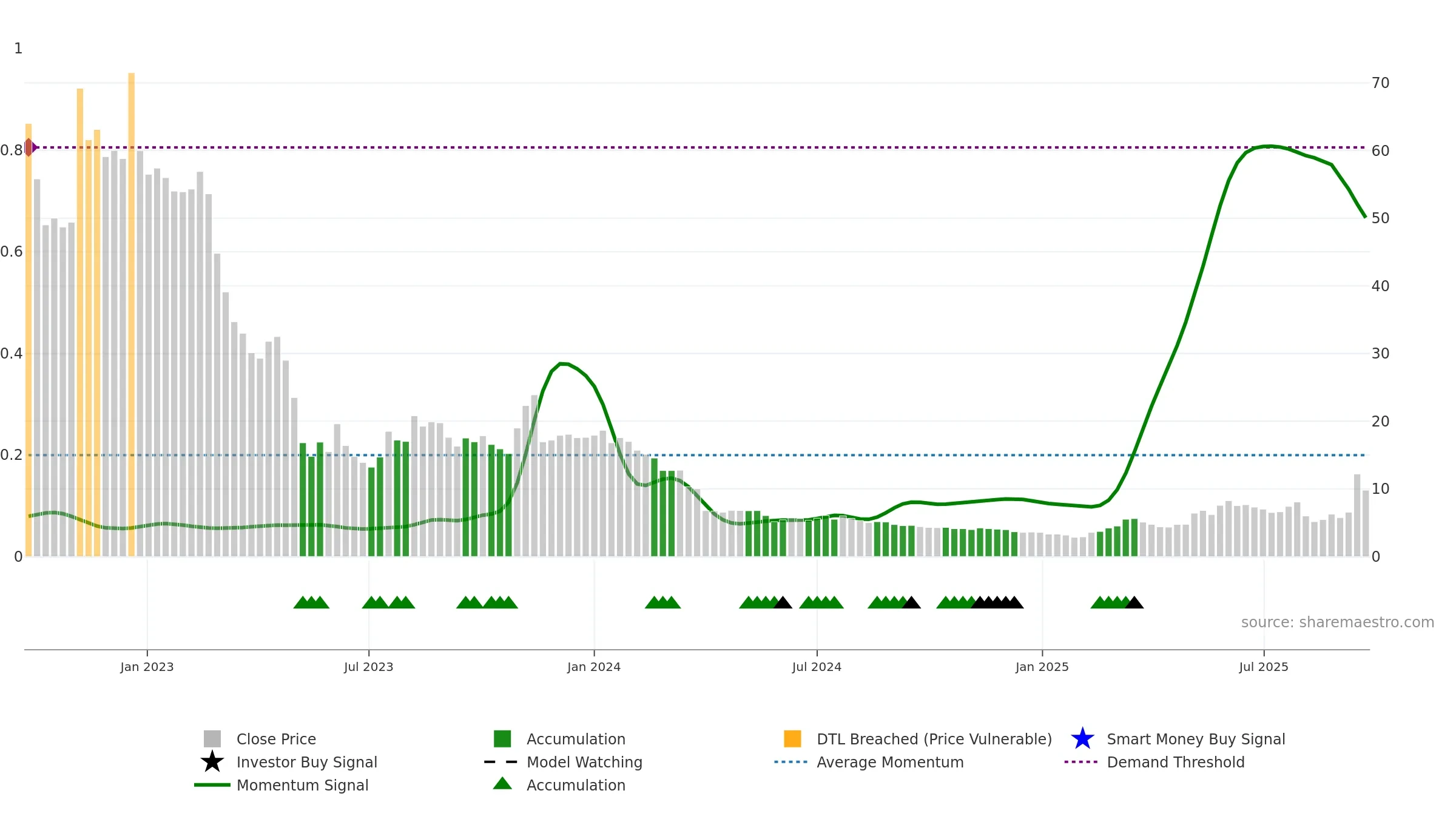Click the source: sharemaestro.com text
This screenshot has height=819, width=1456.
click(1338, 622)
